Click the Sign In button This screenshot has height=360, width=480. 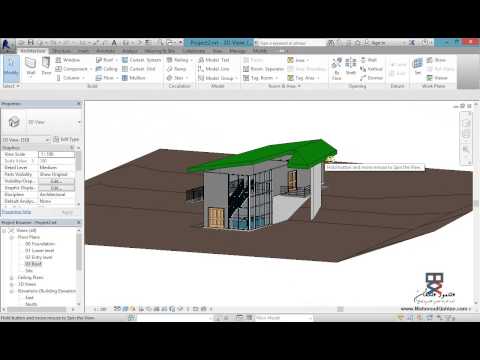(376, 43)
